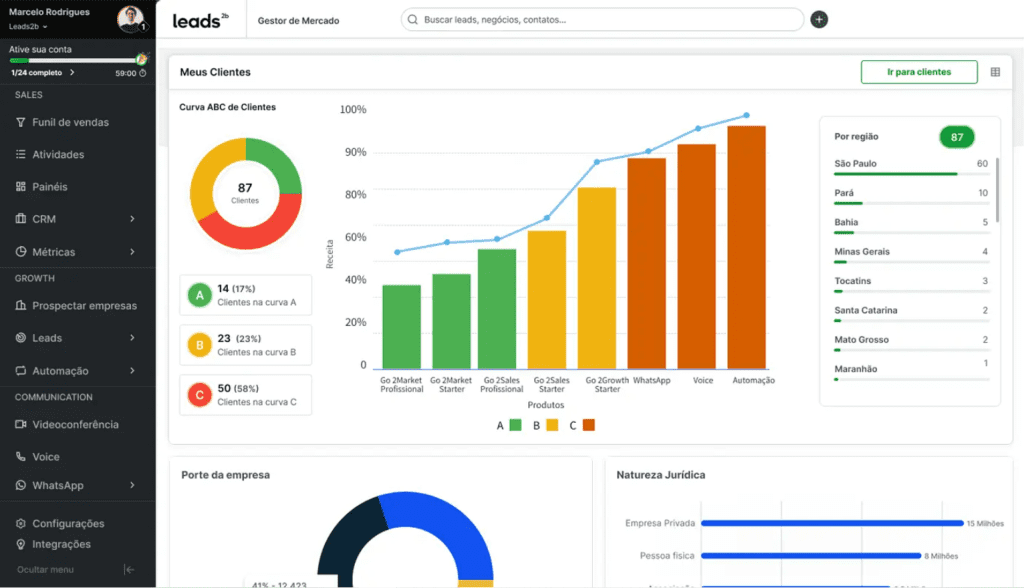Viewport: 1024px width, 588px height.
Task: Open Videoconferência menu item
Action: [x=78, y=424]
